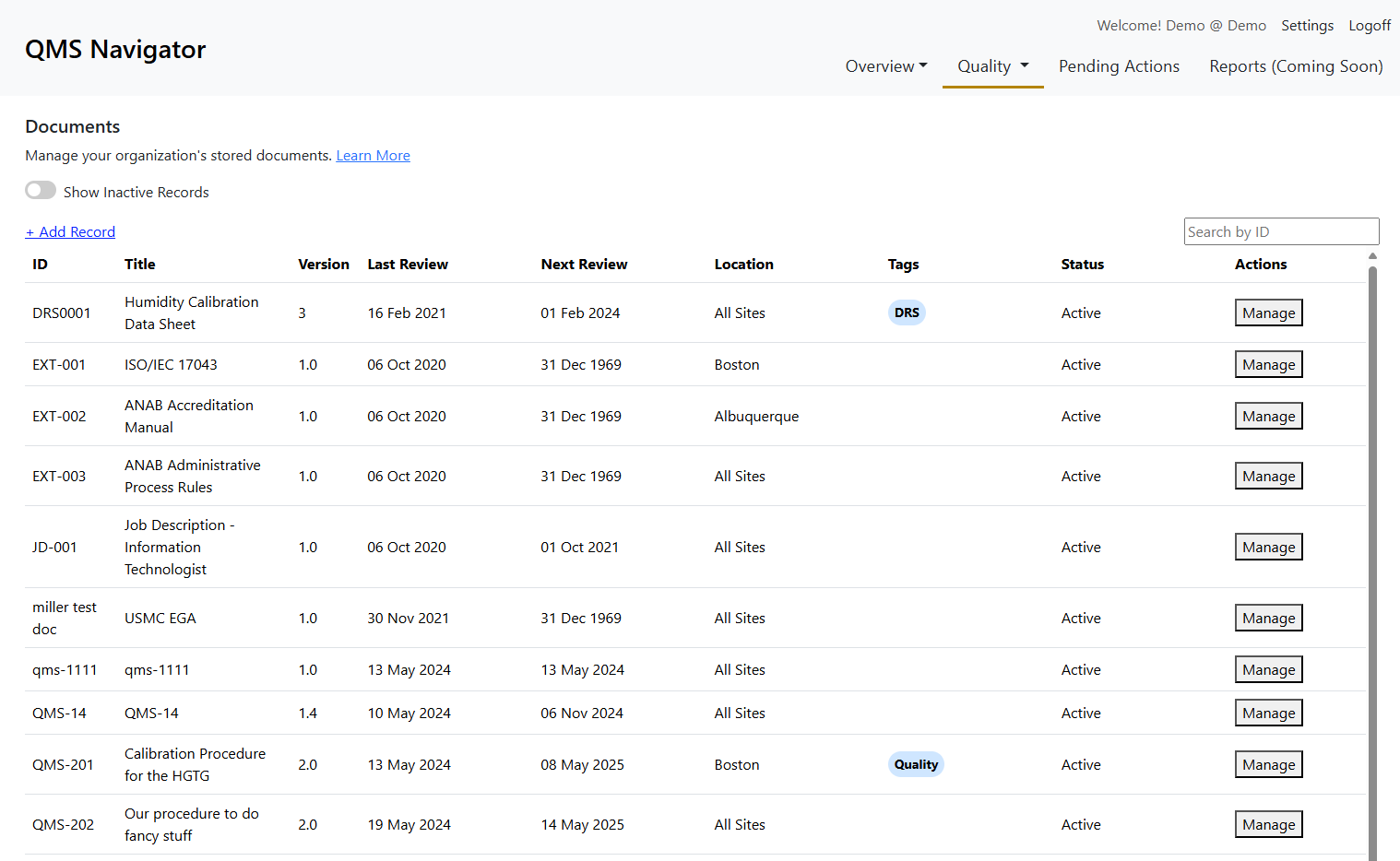Image resolution: width=1400 pixels, height=861 pixels.
Task: Toggle the Show Inactive Records switch
Action: [x=41, y=191]
